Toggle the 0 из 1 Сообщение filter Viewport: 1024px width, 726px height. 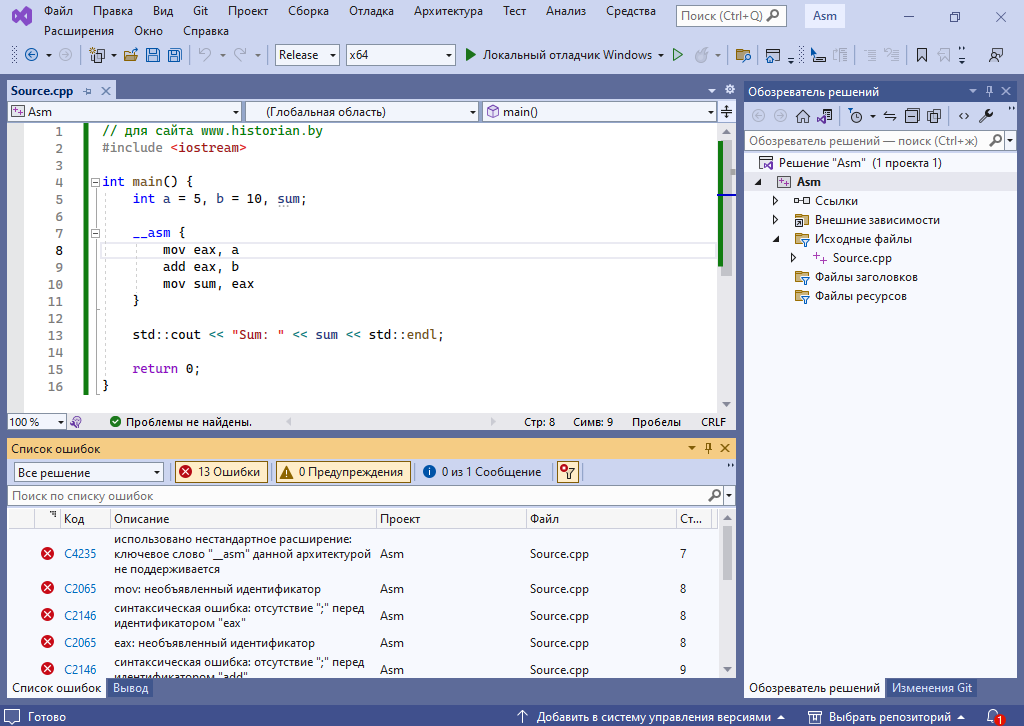[482, 472]
